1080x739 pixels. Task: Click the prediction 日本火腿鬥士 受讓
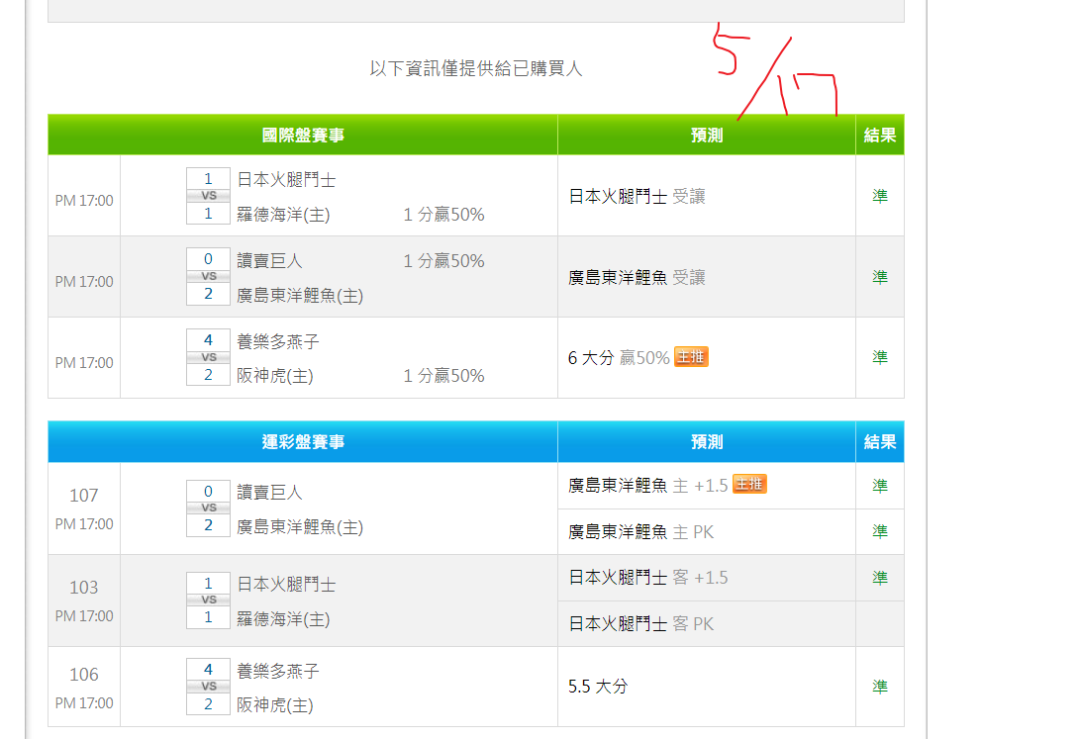click(x=636, y=196)
